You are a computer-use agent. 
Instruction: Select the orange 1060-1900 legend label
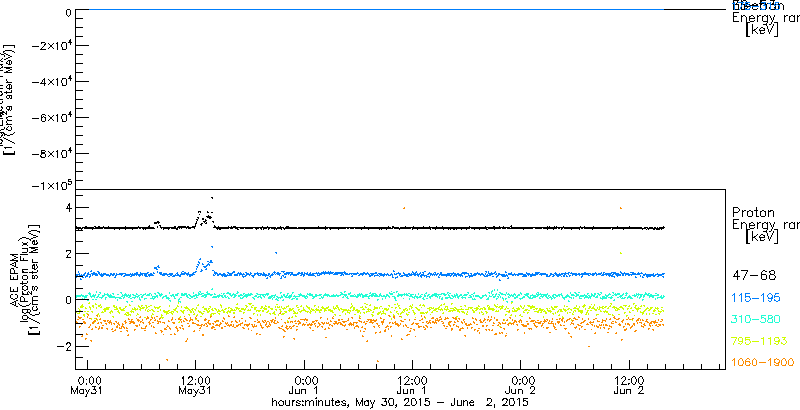point(763,362)
